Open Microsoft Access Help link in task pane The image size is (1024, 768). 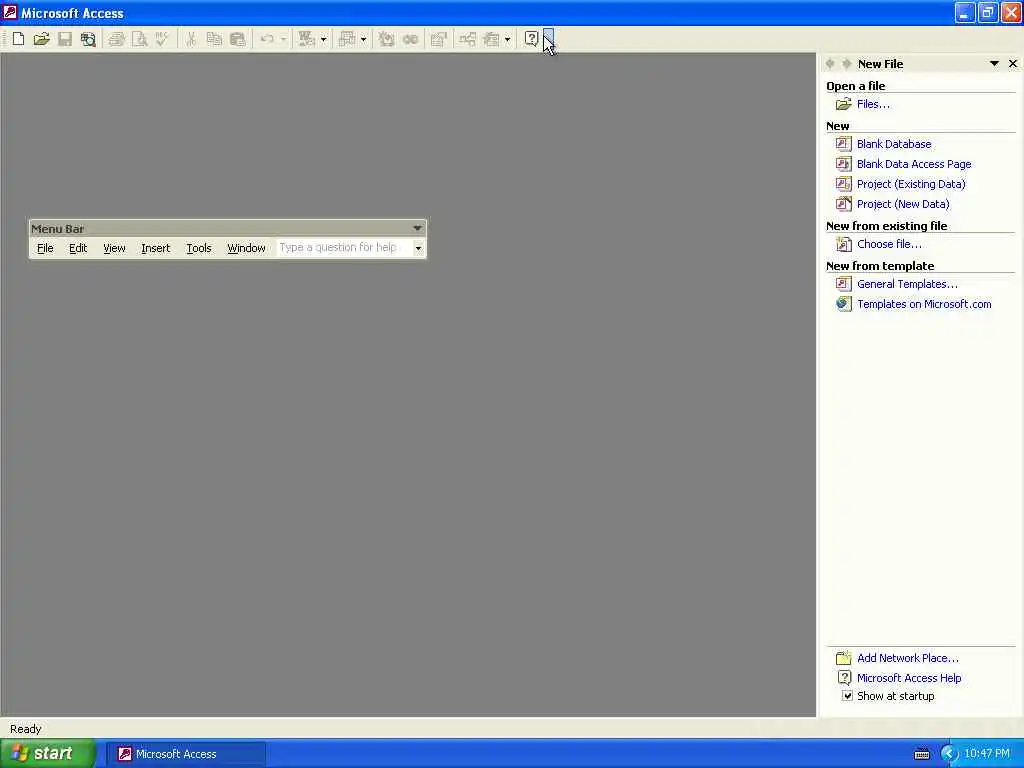(x=909, y=678)
